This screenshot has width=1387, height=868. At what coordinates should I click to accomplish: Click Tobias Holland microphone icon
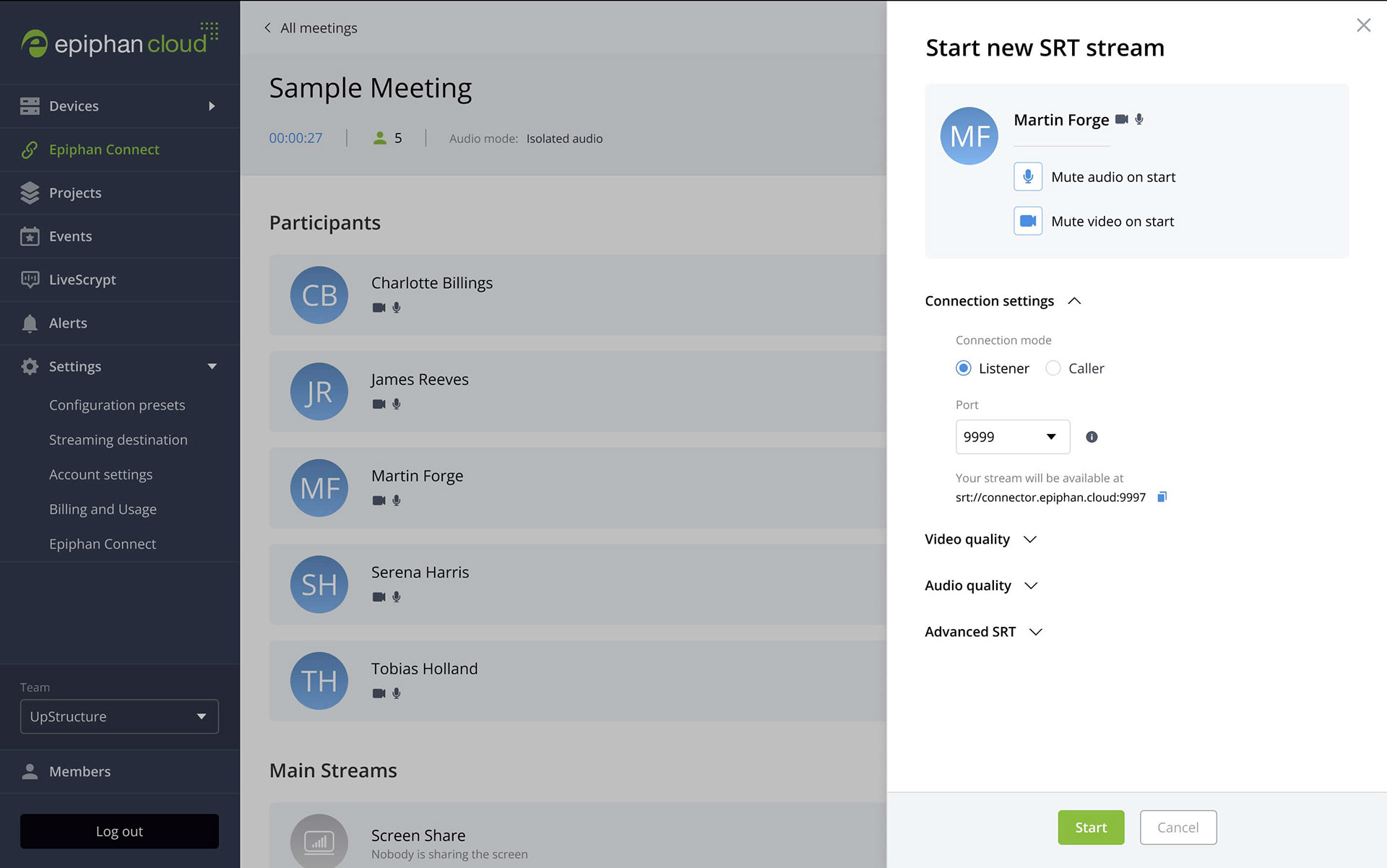point(397,693)
